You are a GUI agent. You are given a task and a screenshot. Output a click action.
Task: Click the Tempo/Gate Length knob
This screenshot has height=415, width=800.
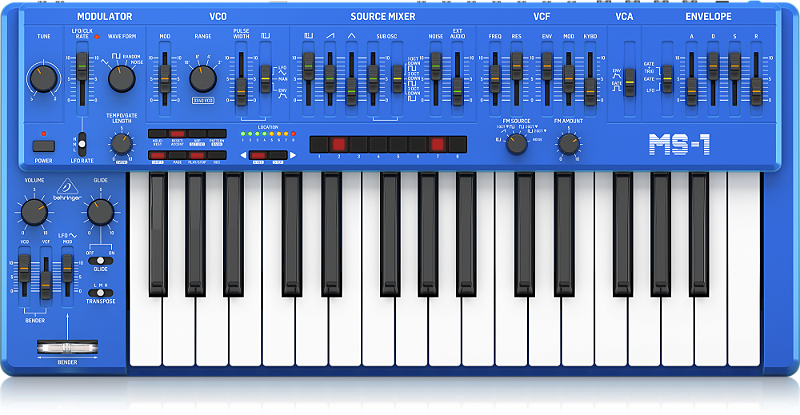(121, 144)
